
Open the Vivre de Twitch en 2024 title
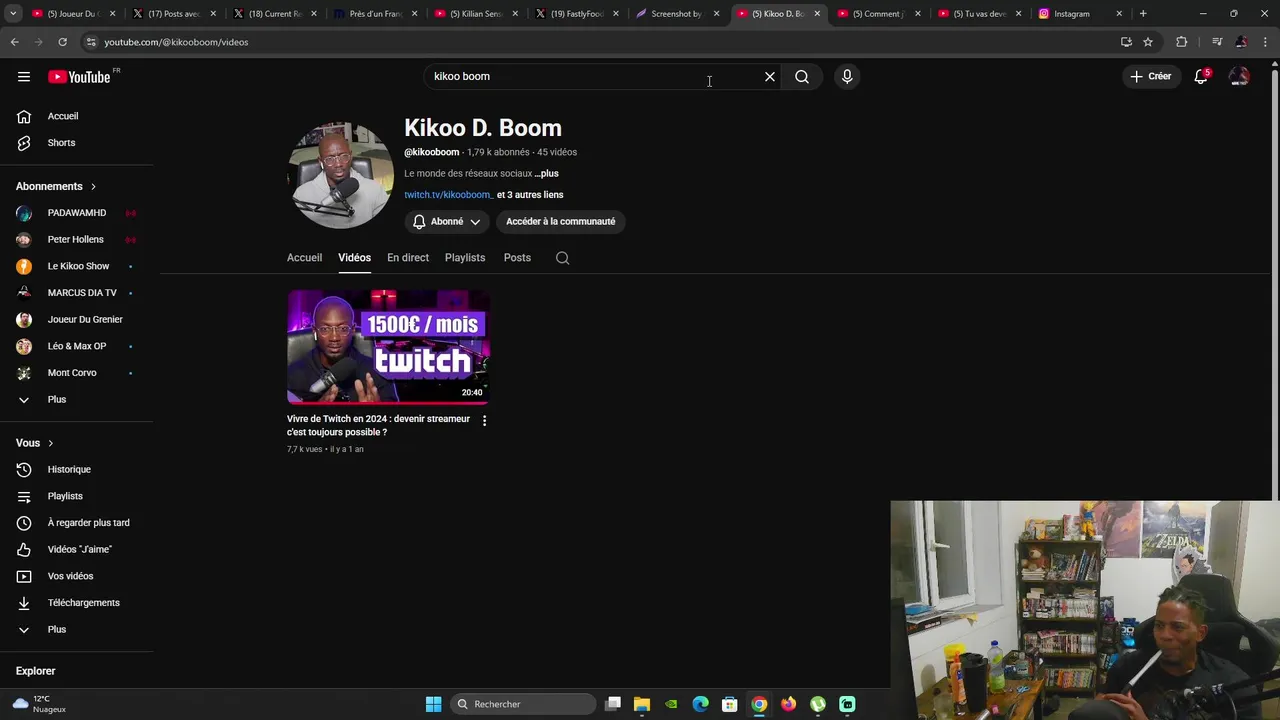tap(378, 426)
